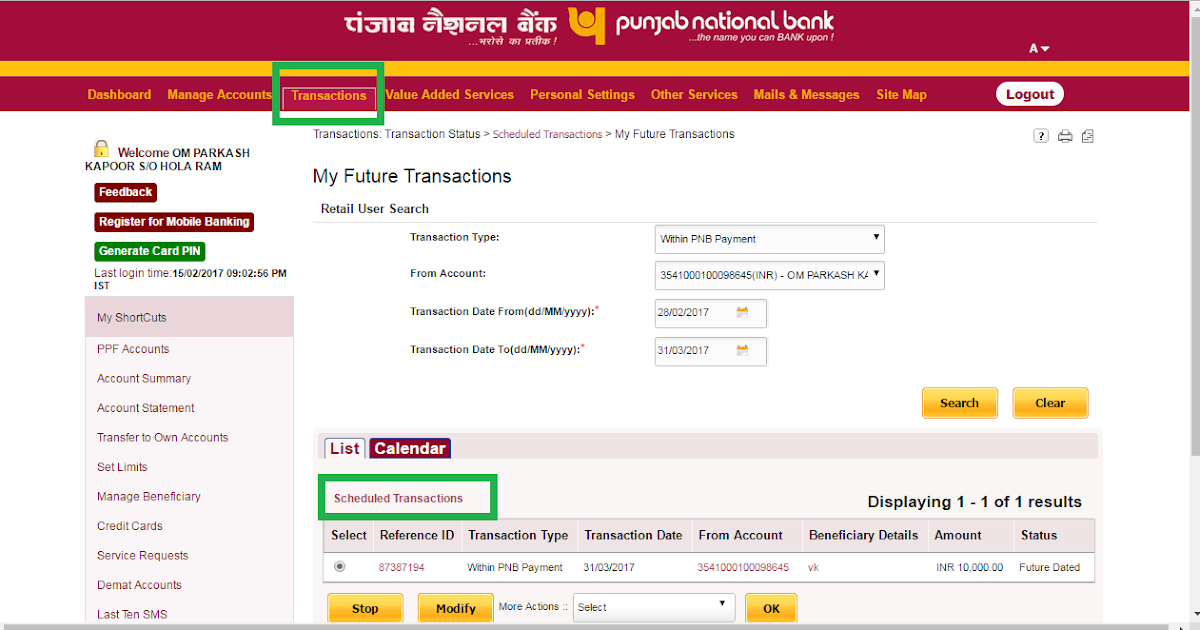
Task: Click the print icon near top right
Action: click(1064, 135)
